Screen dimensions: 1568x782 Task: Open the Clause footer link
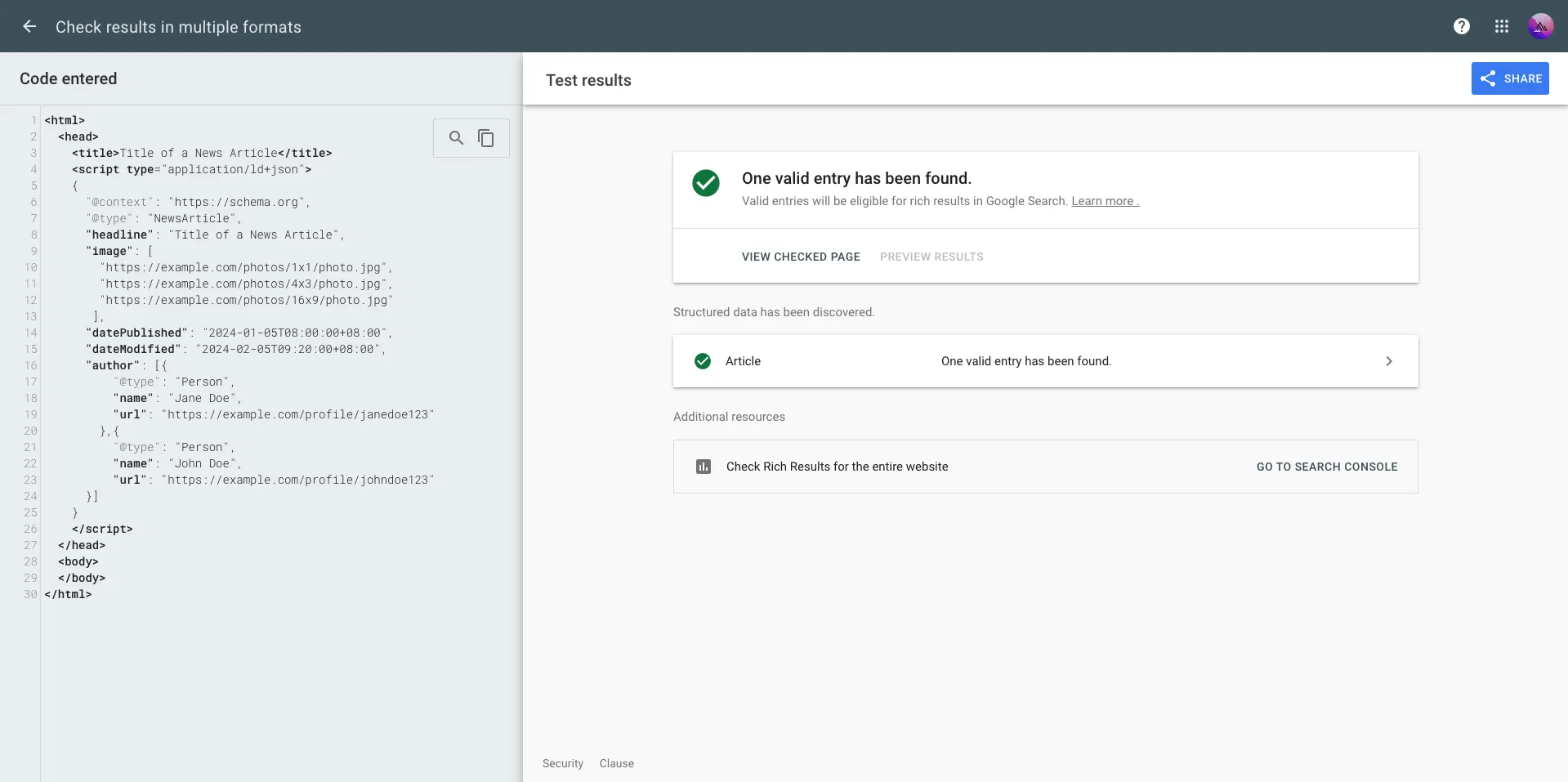(616, 763)
